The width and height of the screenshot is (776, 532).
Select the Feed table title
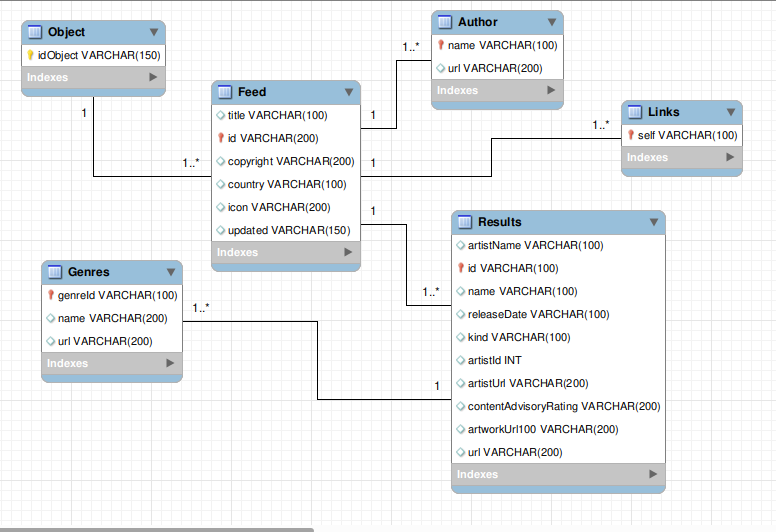pyautogui.click(x=252, y=92)
